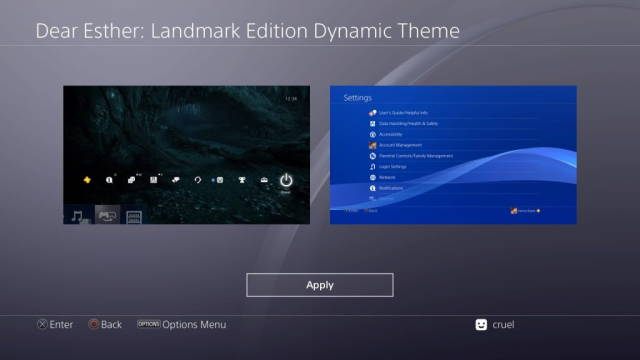640x360 pixels.
Task: Click the Profile face icon in home preview
Action: click(x=220, y=180)
